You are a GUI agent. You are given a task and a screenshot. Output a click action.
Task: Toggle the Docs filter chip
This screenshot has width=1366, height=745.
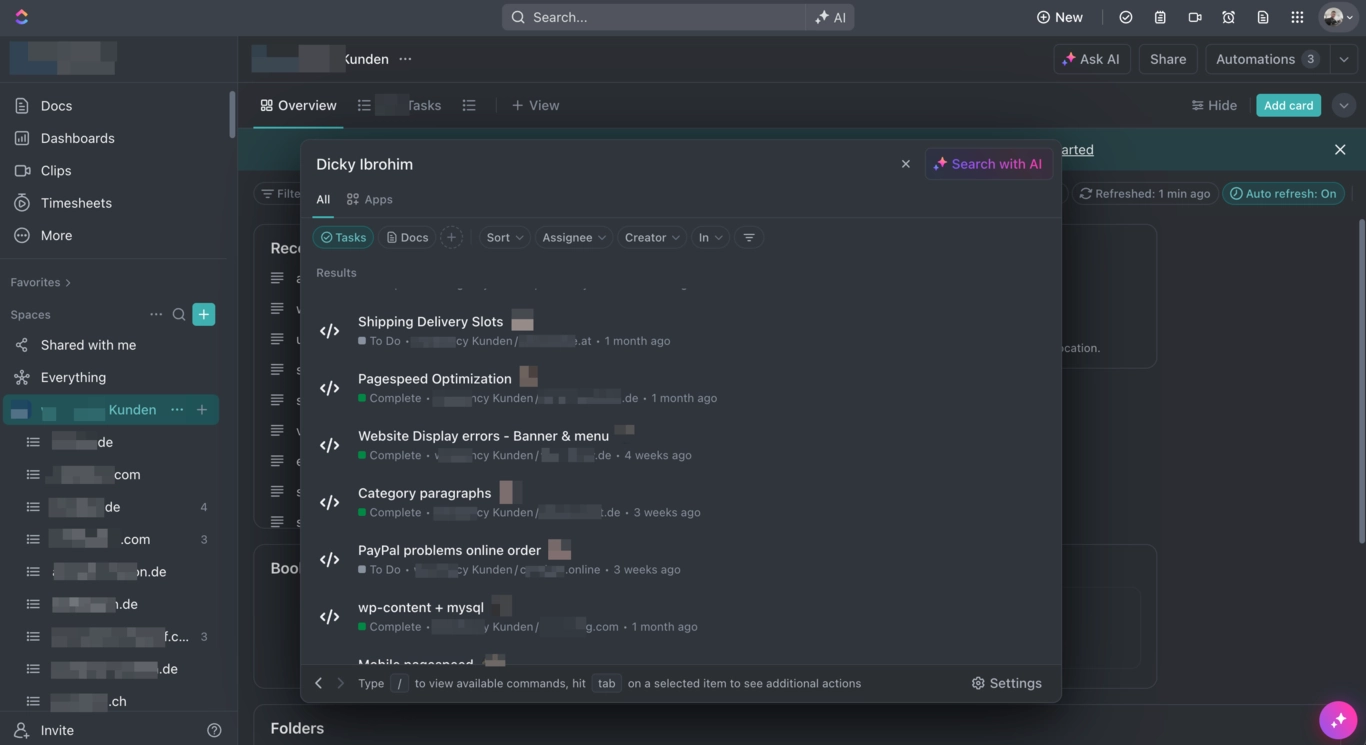[x=407, y=237]
